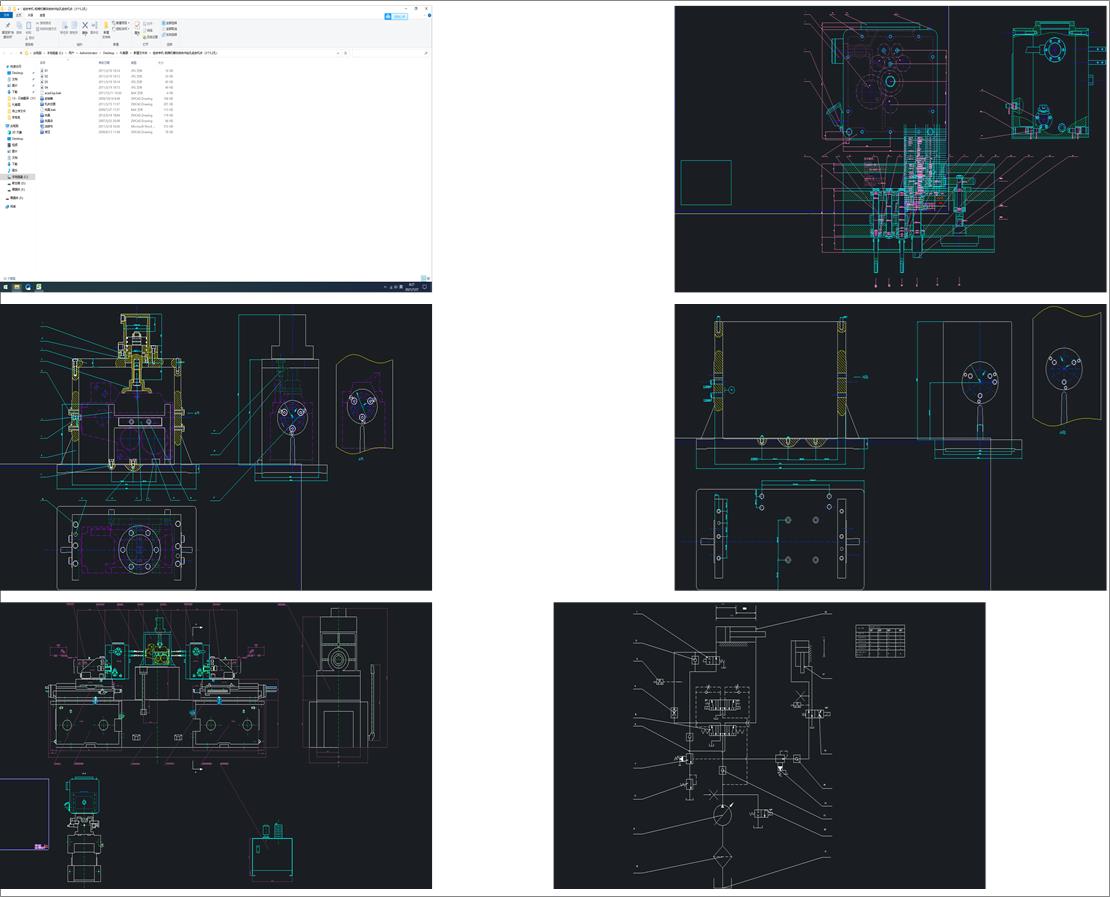Switch to large icons view in status bar
Image resolution: width=1110 pixels, height=897 pixels.
[x=428, y=278]
